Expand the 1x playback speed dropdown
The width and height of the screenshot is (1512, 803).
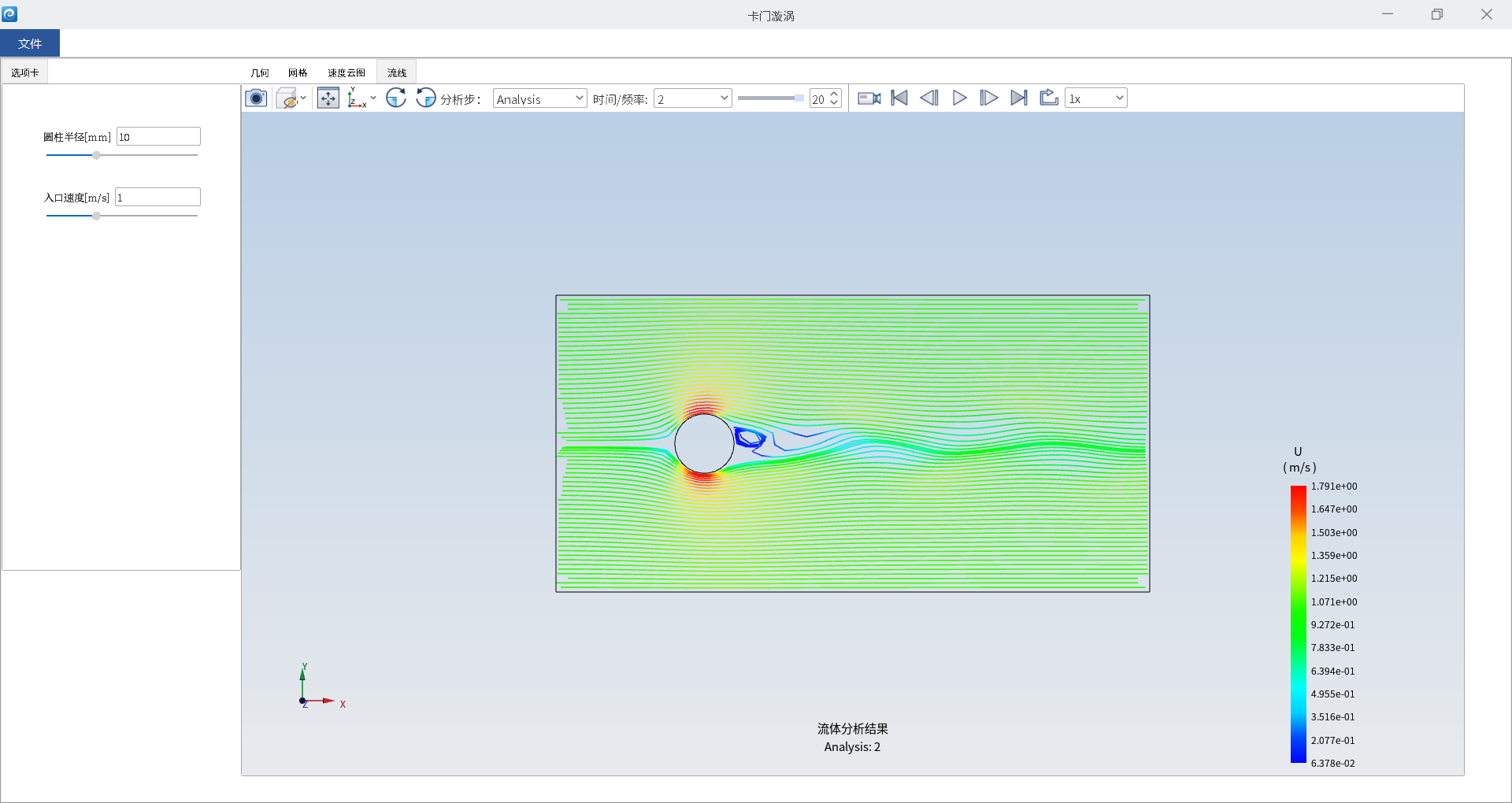(1095, 98)
